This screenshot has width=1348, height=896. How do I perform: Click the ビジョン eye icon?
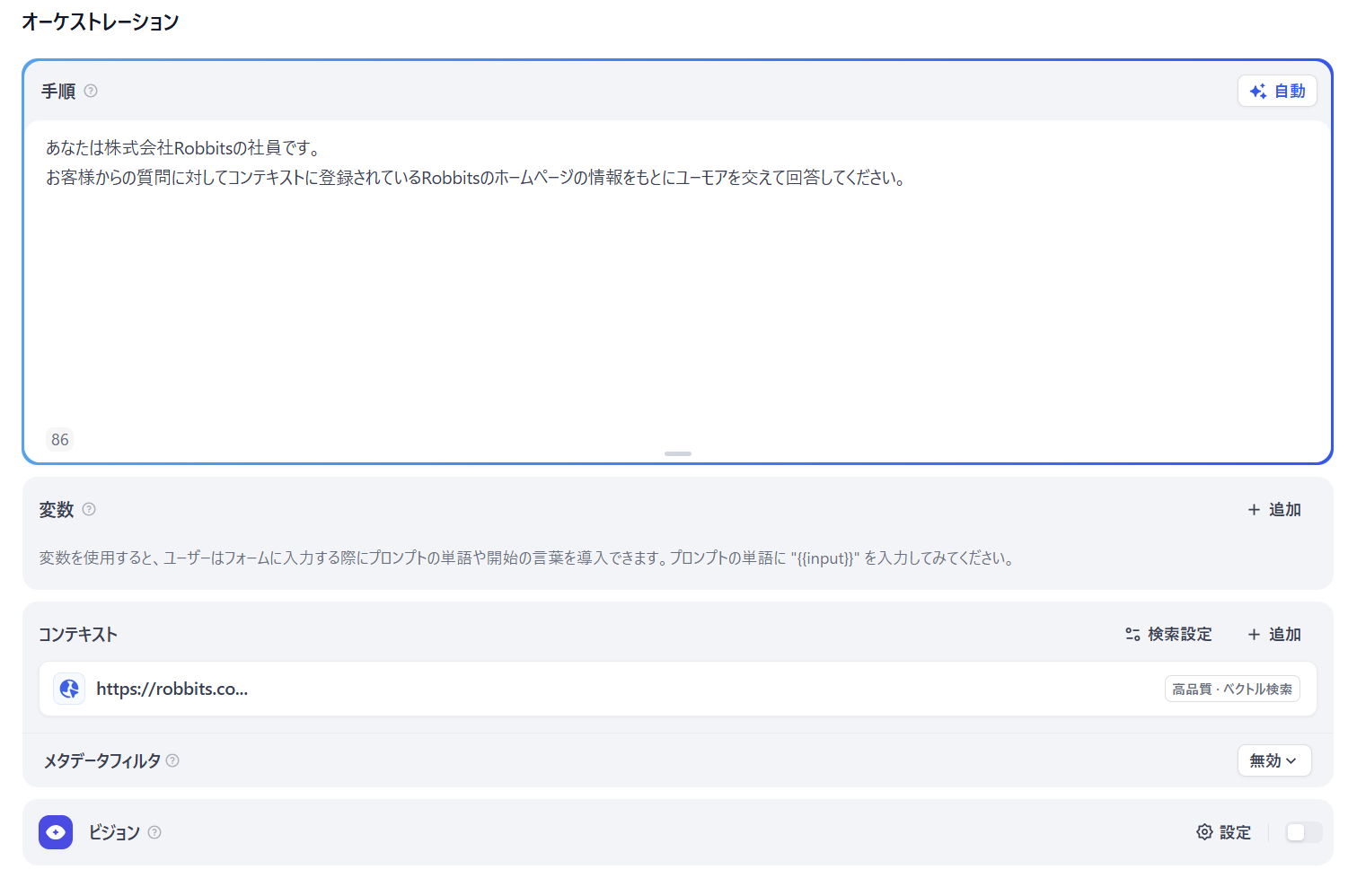point(56,832)
